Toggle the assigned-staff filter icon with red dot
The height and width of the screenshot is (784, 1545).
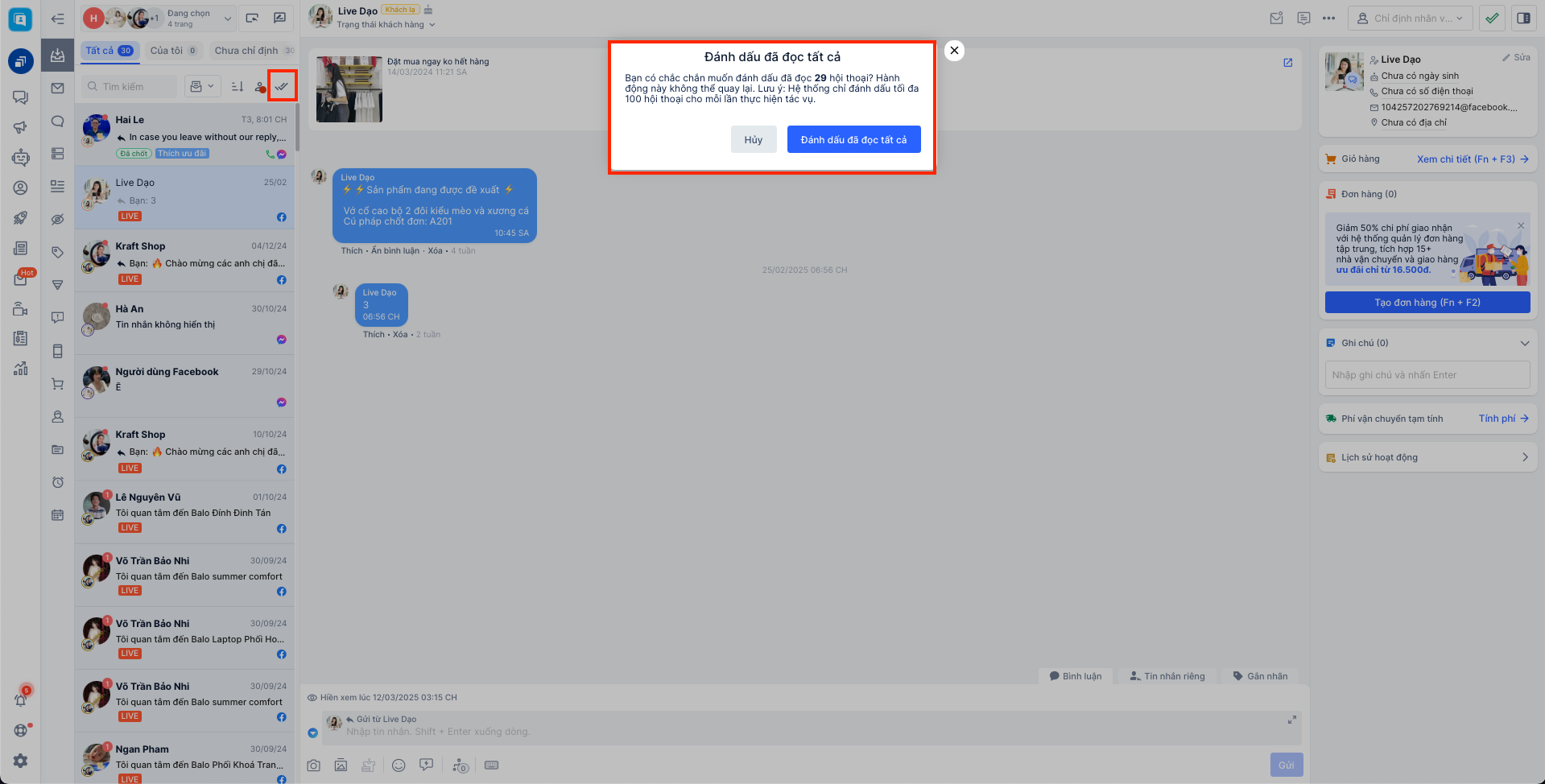[260, 87]
